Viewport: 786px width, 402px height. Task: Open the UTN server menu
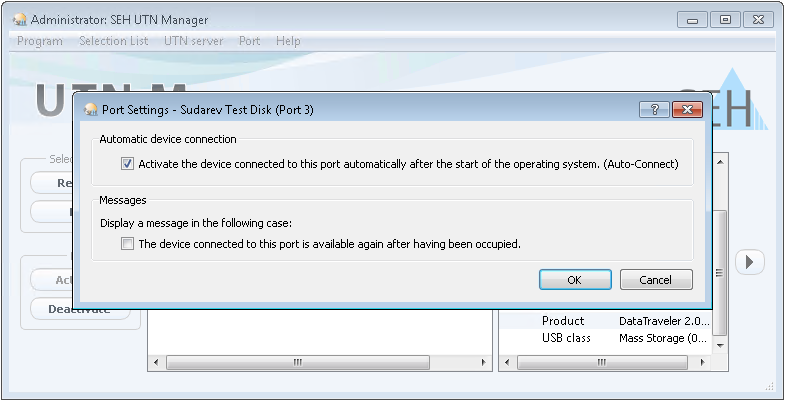coord(193,41)
